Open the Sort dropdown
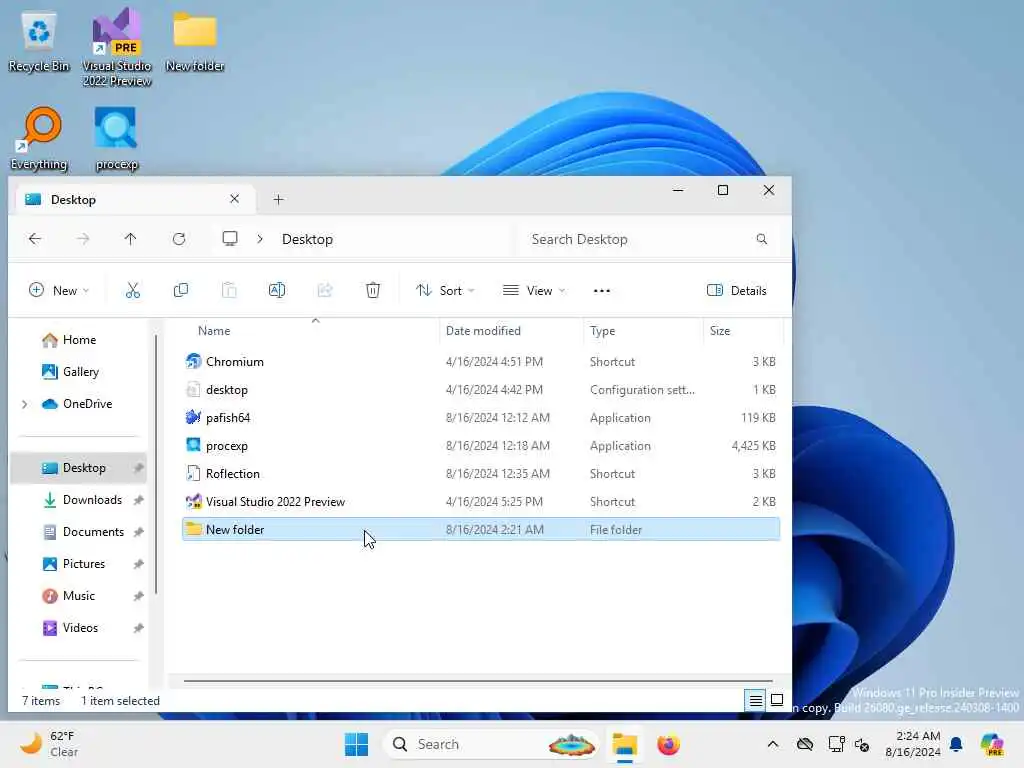This screenshot has width=1024, height=768. 445,291
